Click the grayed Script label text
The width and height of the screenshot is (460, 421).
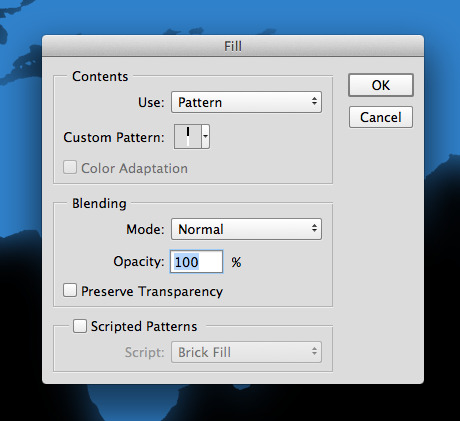pyautogui.click(x=145, y=352)
